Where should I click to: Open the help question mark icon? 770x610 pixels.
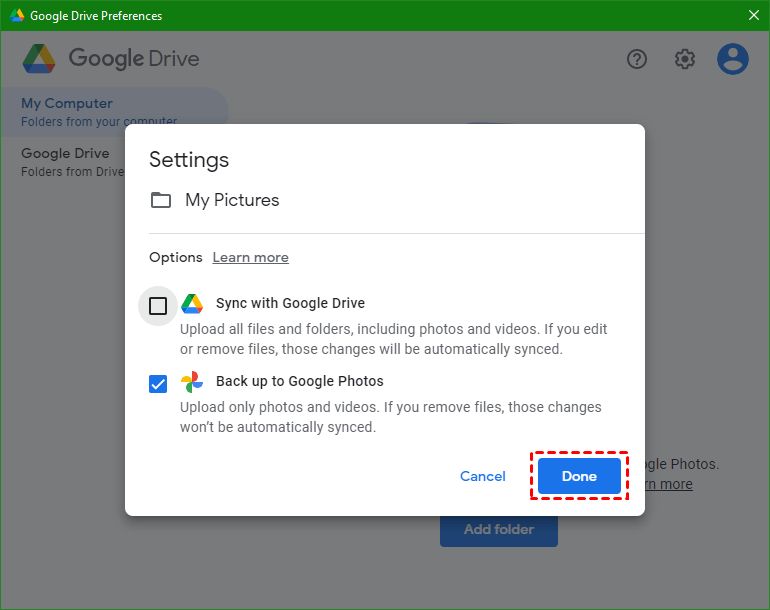(x=637, y=59)
